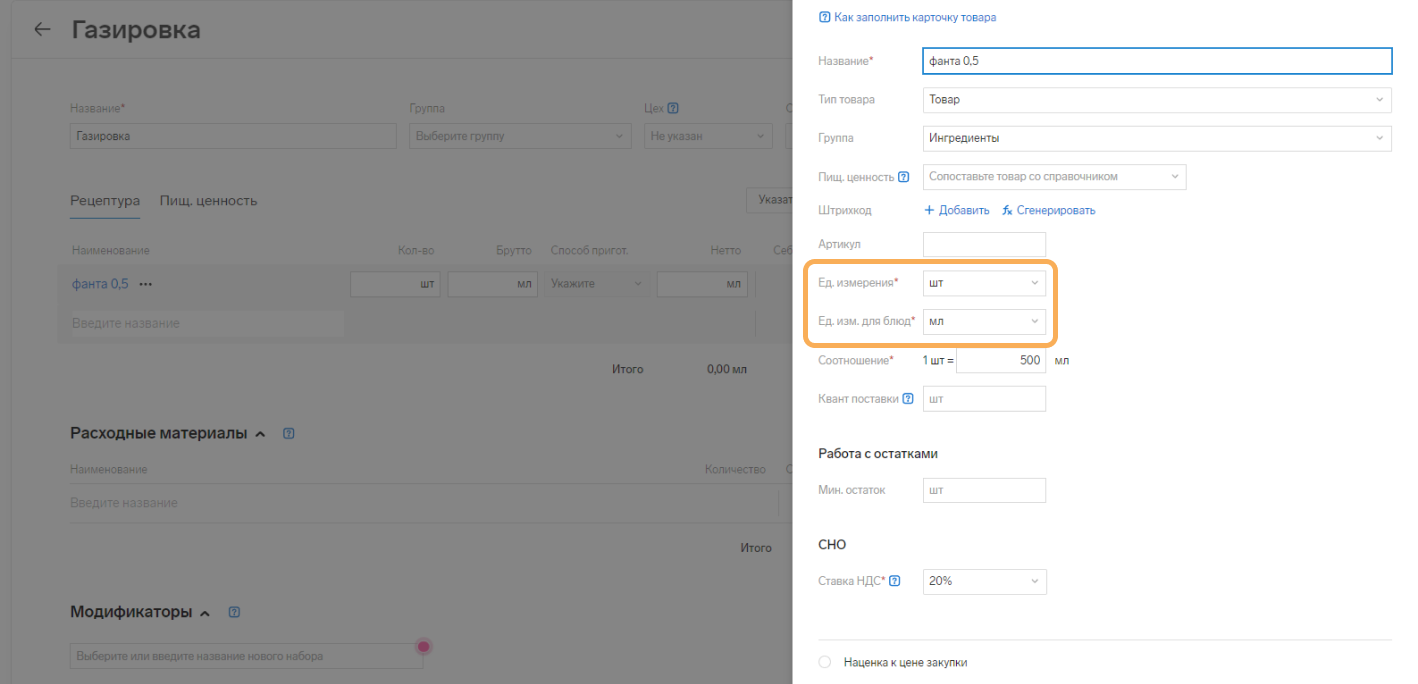Open Пищ. ценность reference dropdown
Screen dimensions: 1418x684
click(x=1054, y=177)
